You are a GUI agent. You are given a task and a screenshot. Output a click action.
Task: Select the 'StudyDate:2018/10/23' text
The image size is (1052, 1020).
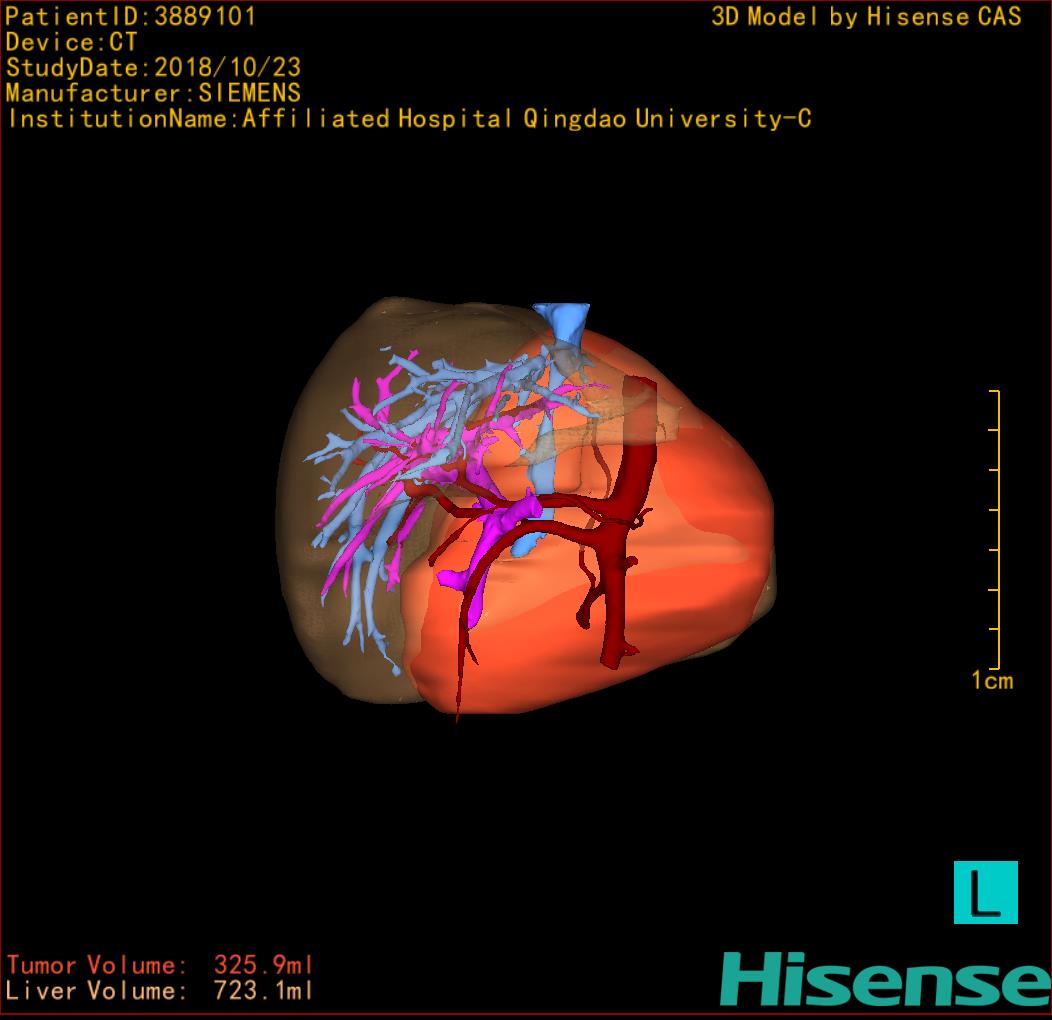click(x=154, y=67)
